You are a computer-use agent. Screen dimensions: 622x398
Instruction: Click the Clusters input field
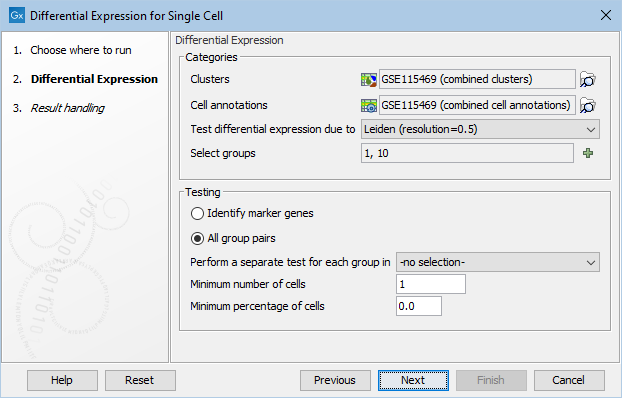pos(477,79)
